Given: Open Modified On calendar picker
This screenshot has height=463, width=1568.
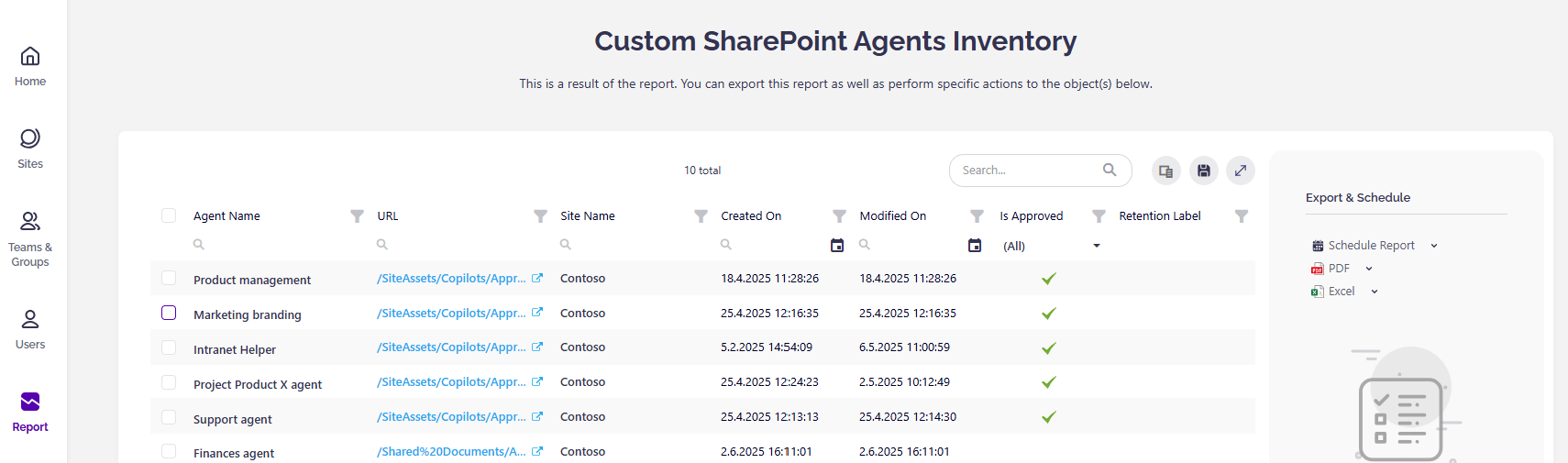Looking at the screenshot, I should [x=975, y=246].
